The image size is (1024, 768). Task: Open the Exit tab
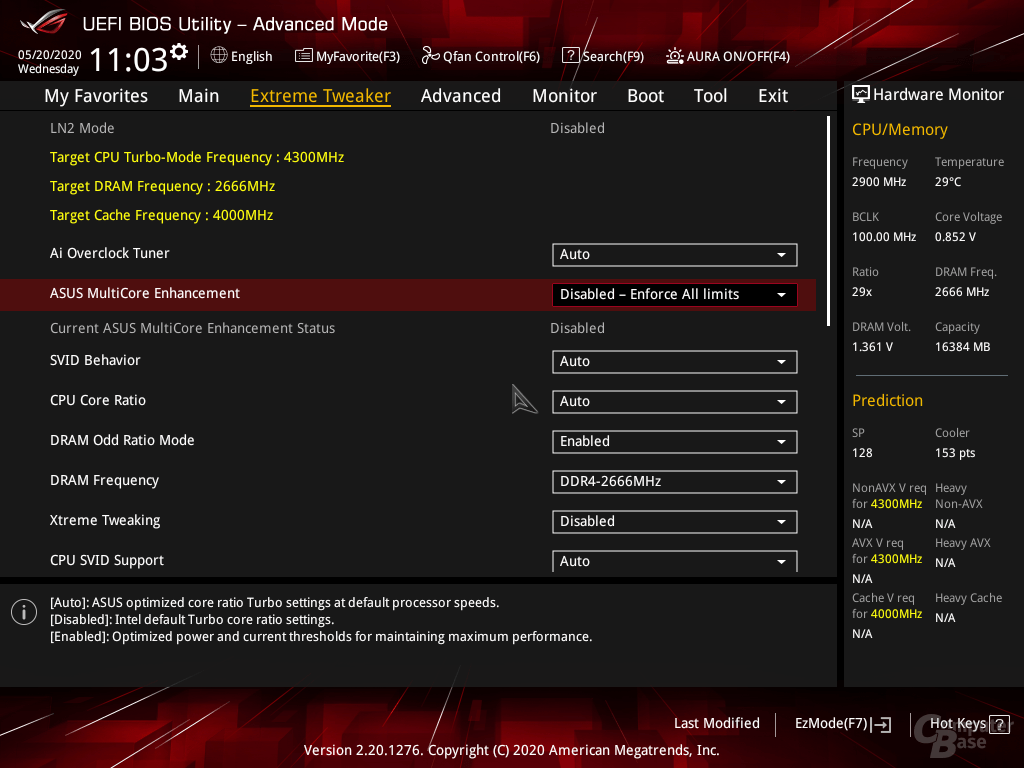tap(773, 96)
